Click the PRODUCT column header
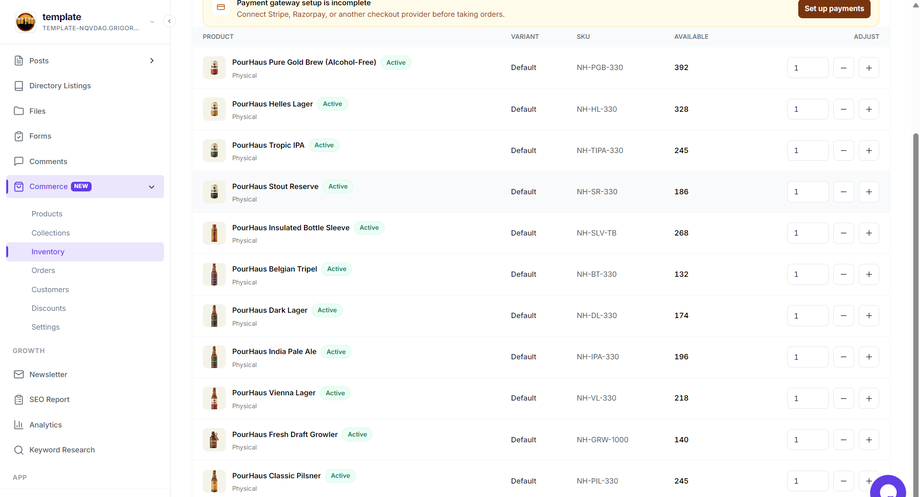This screenshot has height=497, width=920. 218,36
